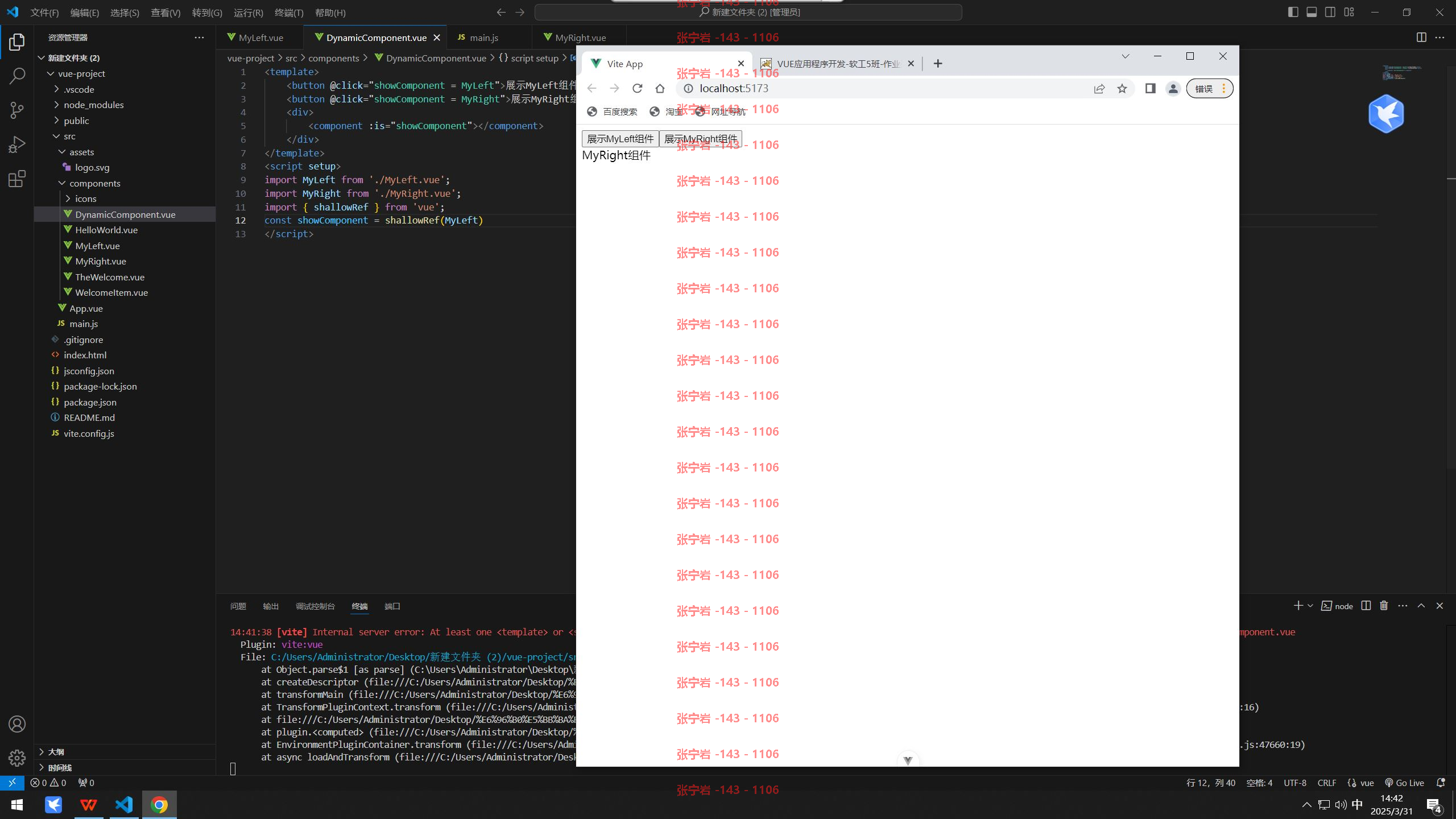Click the 展示MyRight组件 button
The width and height of the screenshot is (1456, 819).
click(x=701, y=139)
